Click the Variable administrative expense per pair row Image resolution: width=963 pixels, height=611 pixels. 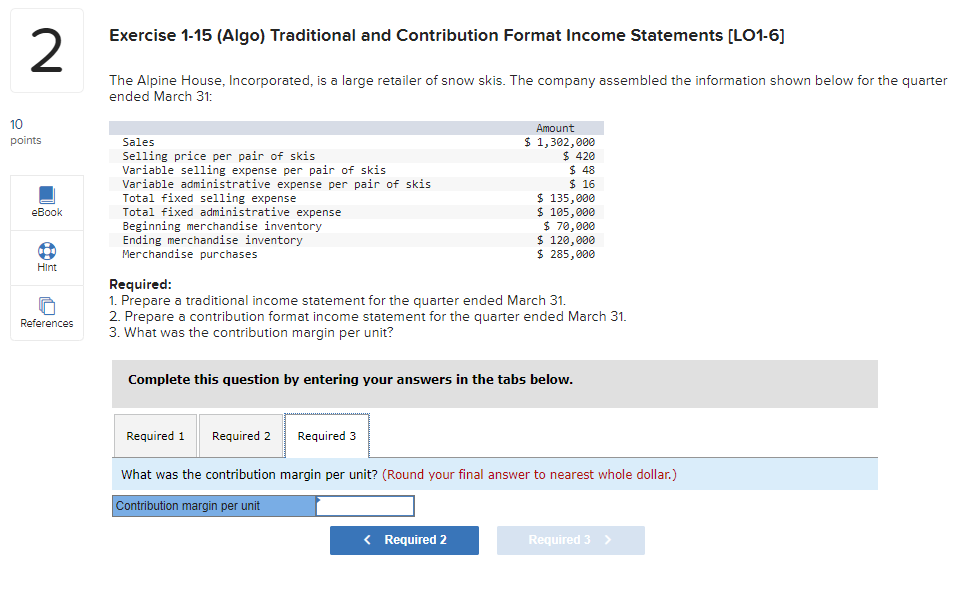(356, 184)
